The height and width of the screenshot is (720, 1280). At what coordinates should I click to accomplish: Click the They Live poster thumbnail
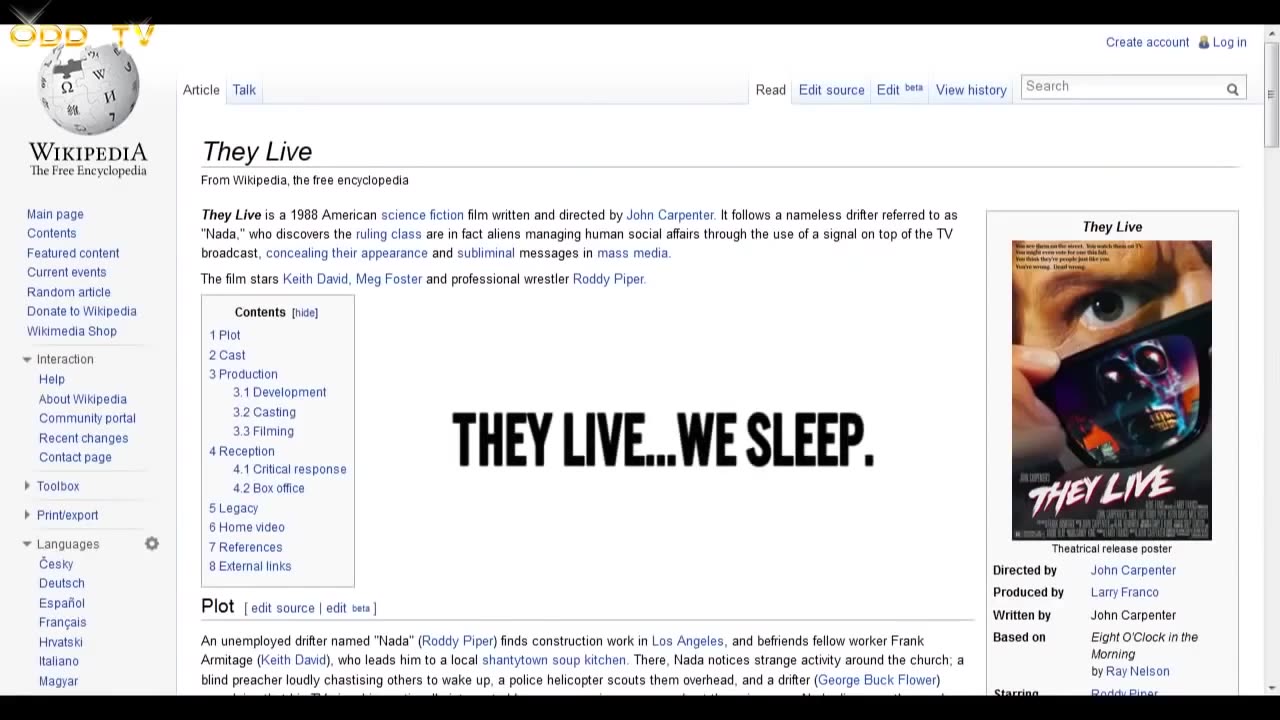[1112, 390]
